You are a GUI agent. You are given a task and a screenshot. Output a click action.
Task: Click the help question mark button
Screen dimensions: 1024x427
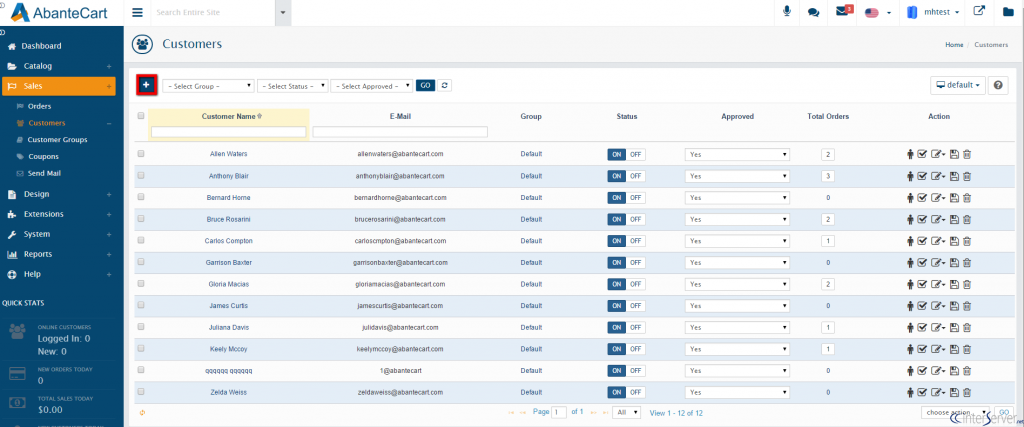click(998, 86)
